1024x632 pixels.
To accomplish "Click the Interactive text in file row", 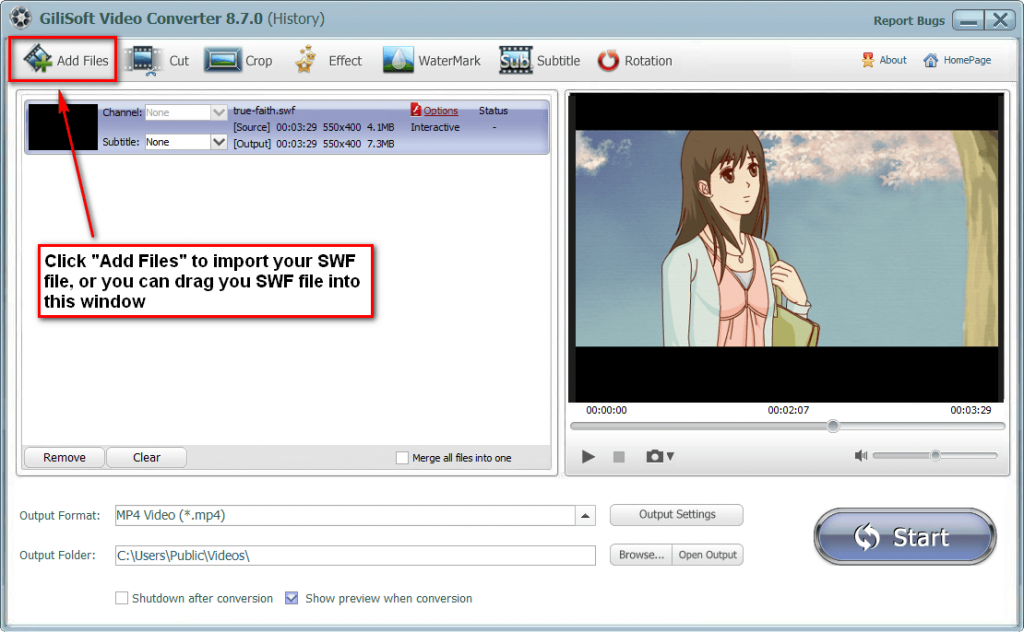I will click(x=435, y=127).
